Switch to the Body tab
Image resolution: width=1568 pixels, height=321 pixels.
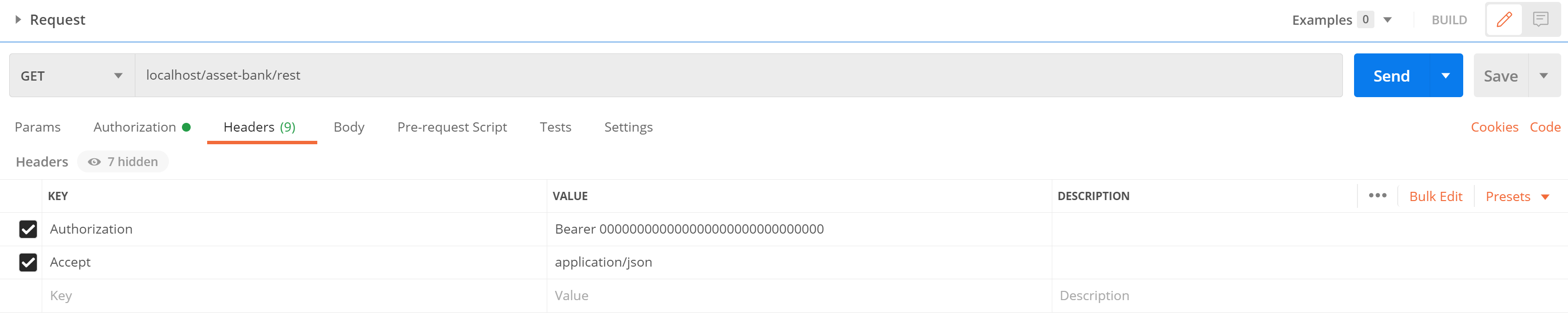click(x=349, y=127)
